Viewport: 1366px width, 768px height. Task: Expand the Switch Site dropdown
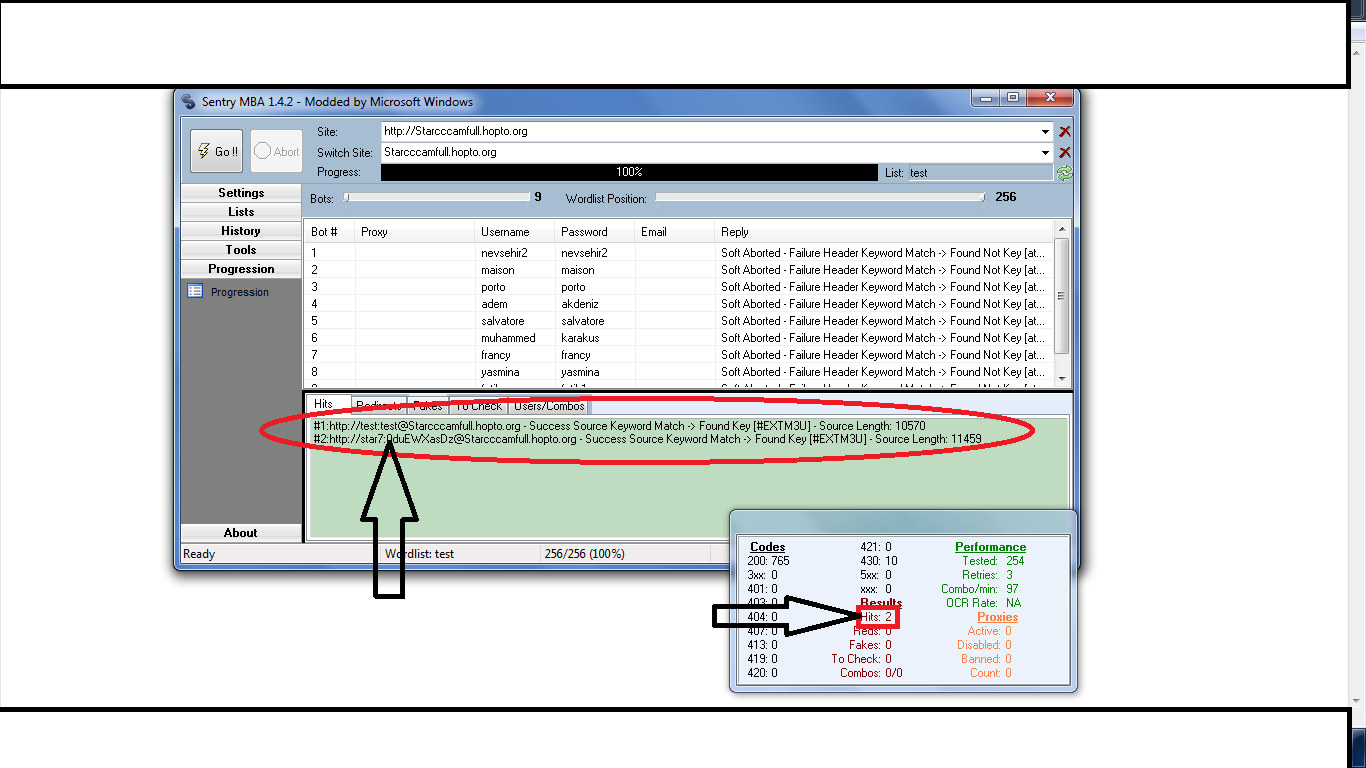coord(1046,152)
